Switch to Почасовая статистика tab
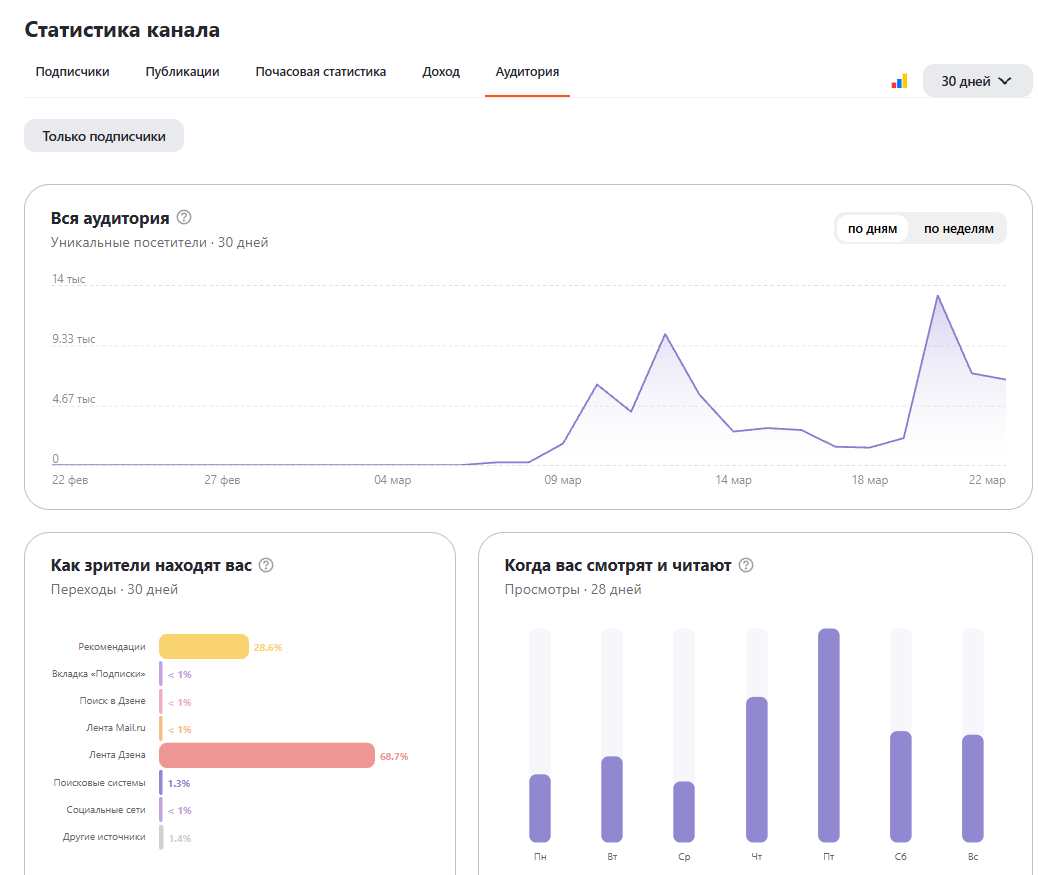This screenshot has height=875, width=1038. pos(320,72)
